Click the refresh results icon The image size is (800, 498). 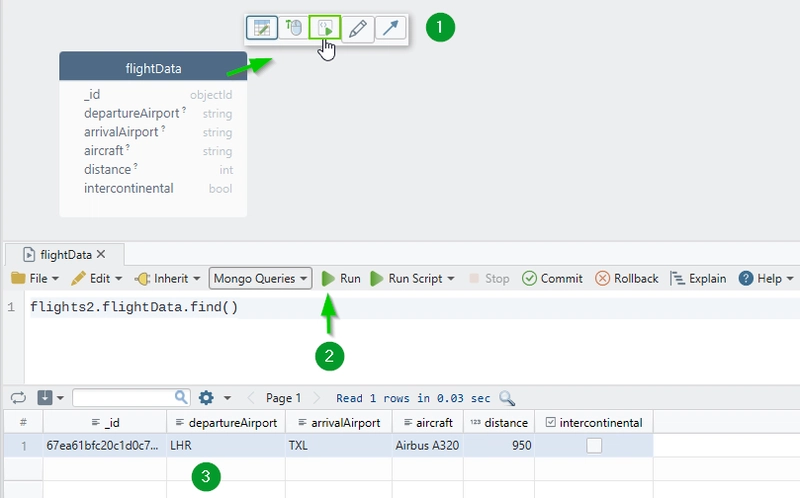(x=18, y=397)
